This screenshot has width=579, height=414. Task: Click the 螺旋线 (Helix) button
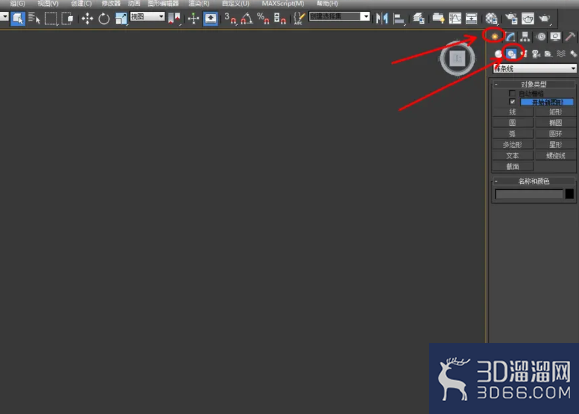tap(555, 155)
